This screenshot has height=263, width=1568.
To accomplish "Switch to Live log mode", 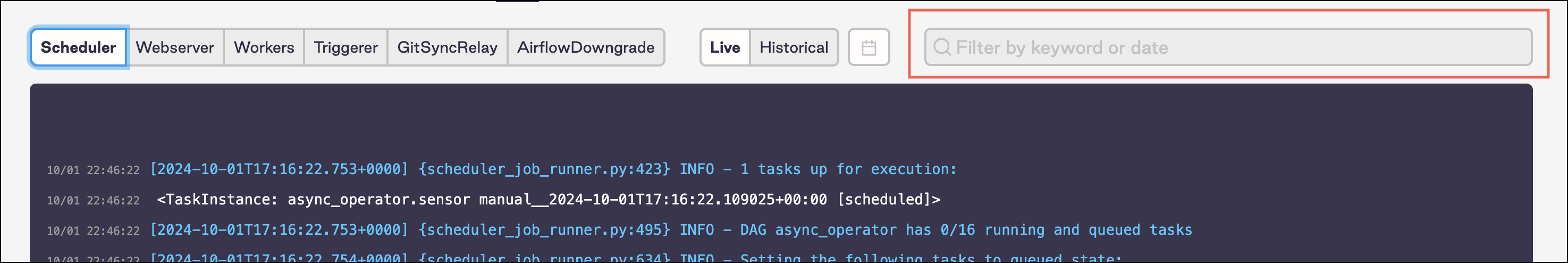I will click(725, 47).
